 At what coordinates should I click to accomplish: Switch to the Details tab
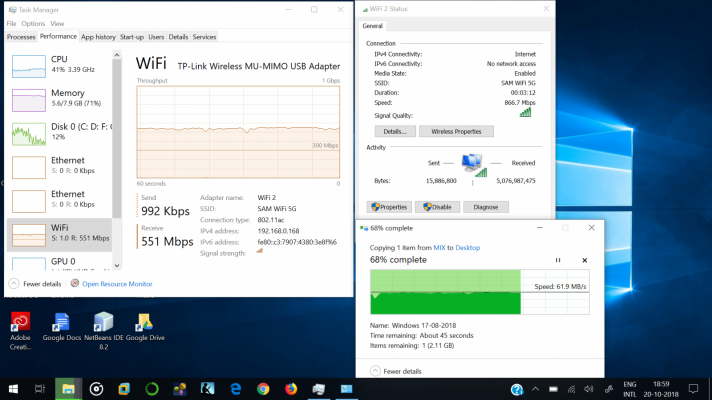pyautogui.click(x=178, y=37)
